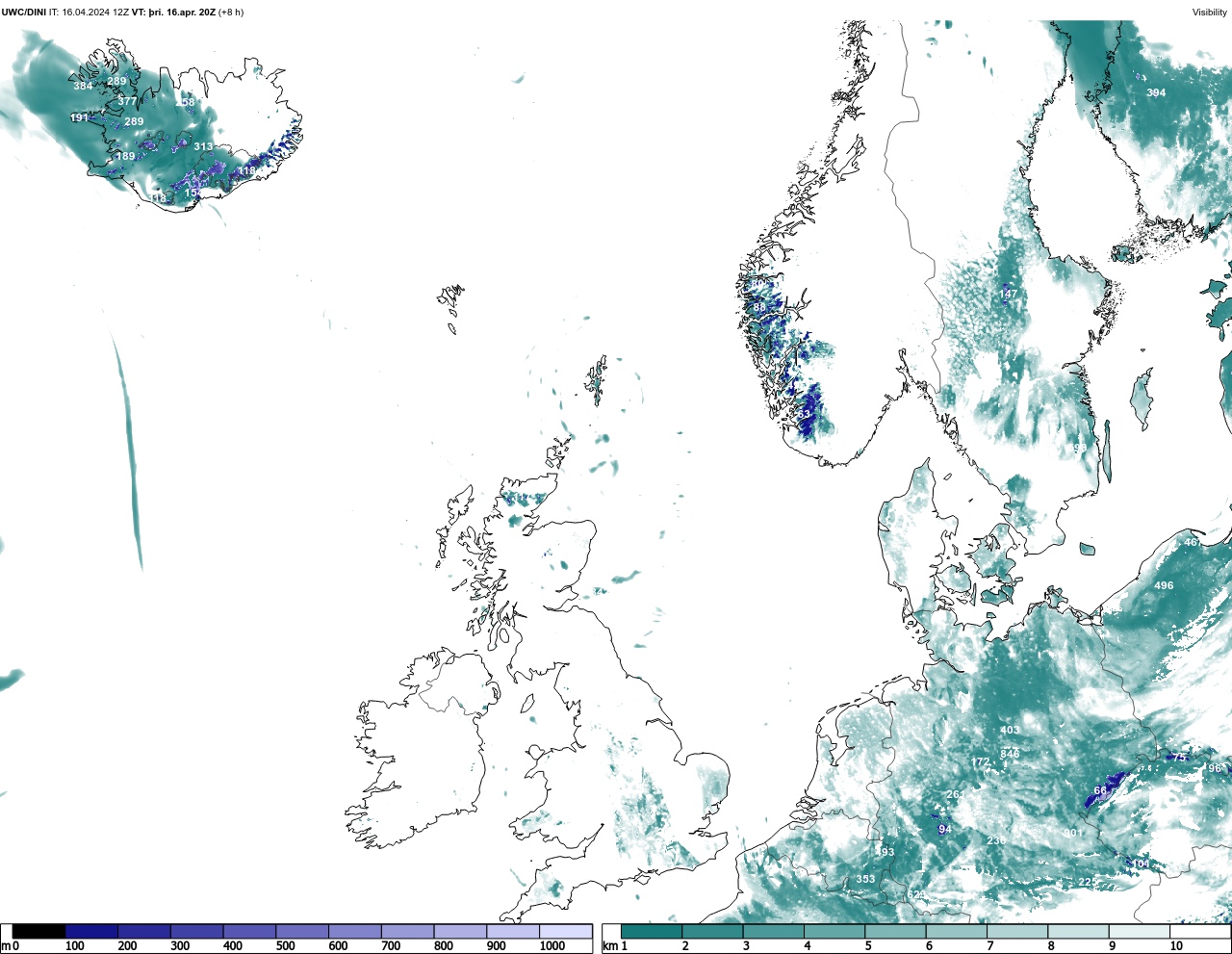The height and width of the screenshot is (954, 1232).
Task: Select the 200–300 m legend swatch
Action: coord(144,931)
